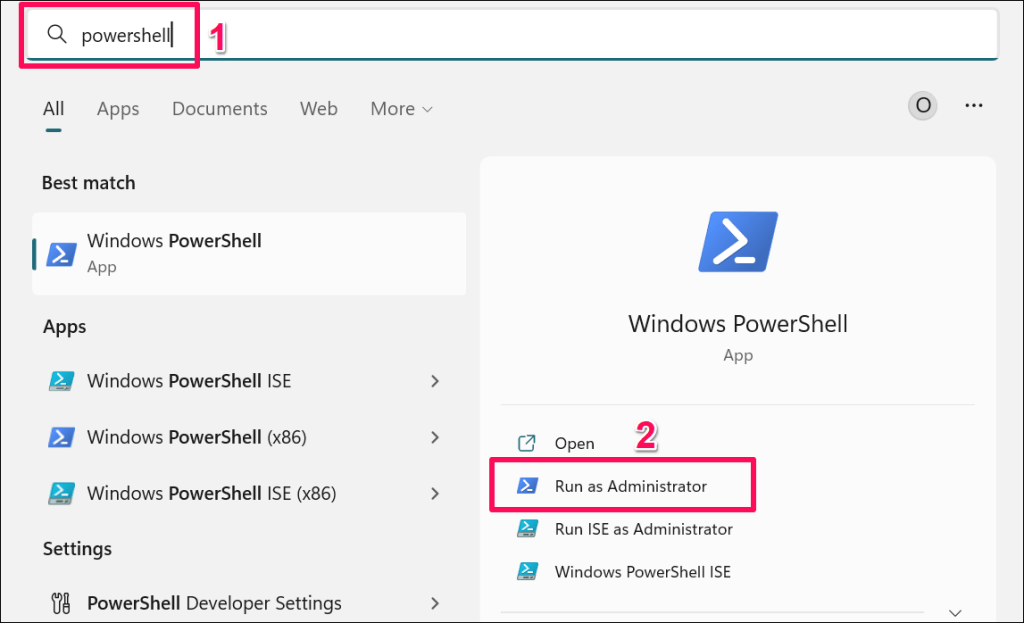The height and width of the screenshot is (623, 1024).
Task: Switch to the Apps filter tab
Action: pos(118,109)
